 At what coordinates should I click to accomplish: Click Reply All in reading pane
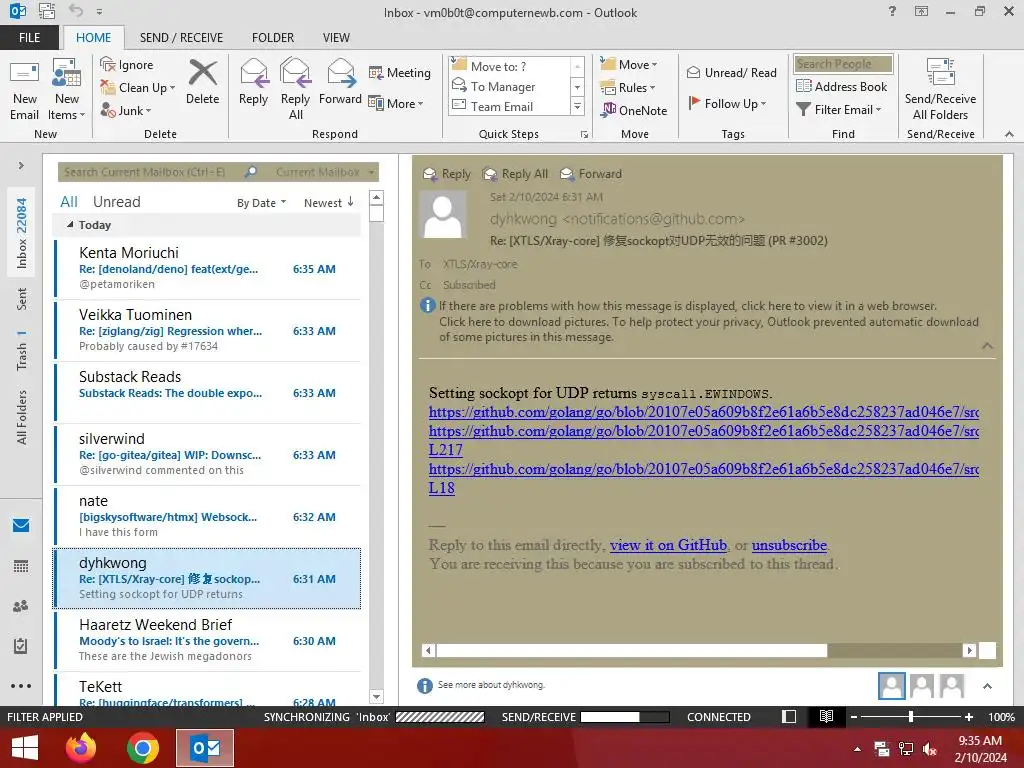(515, 174)
